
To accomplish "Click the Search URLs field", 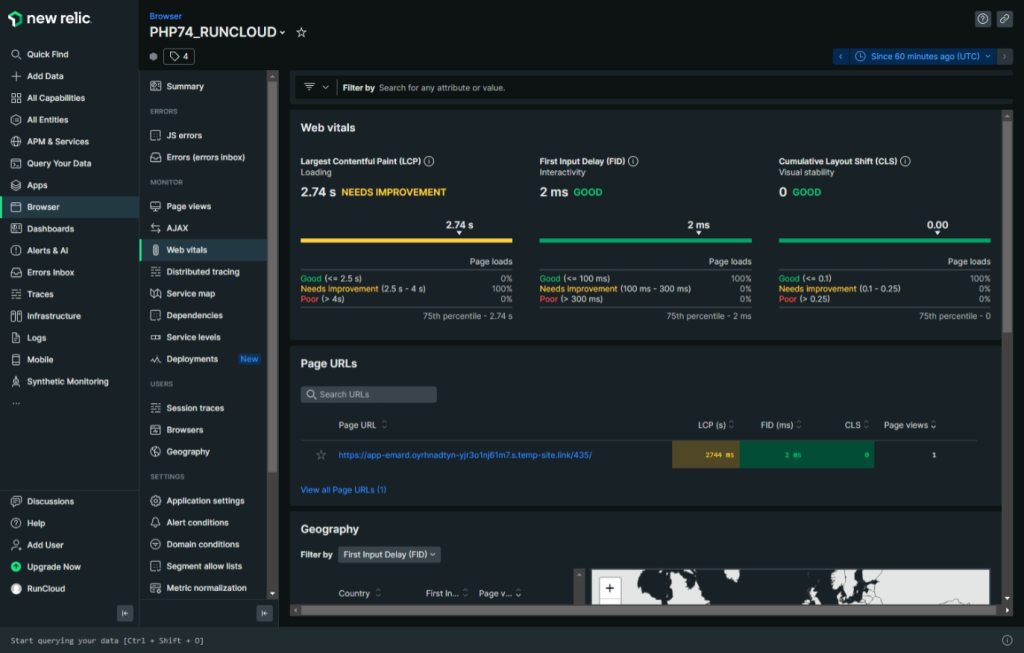I will coord(368,394).
